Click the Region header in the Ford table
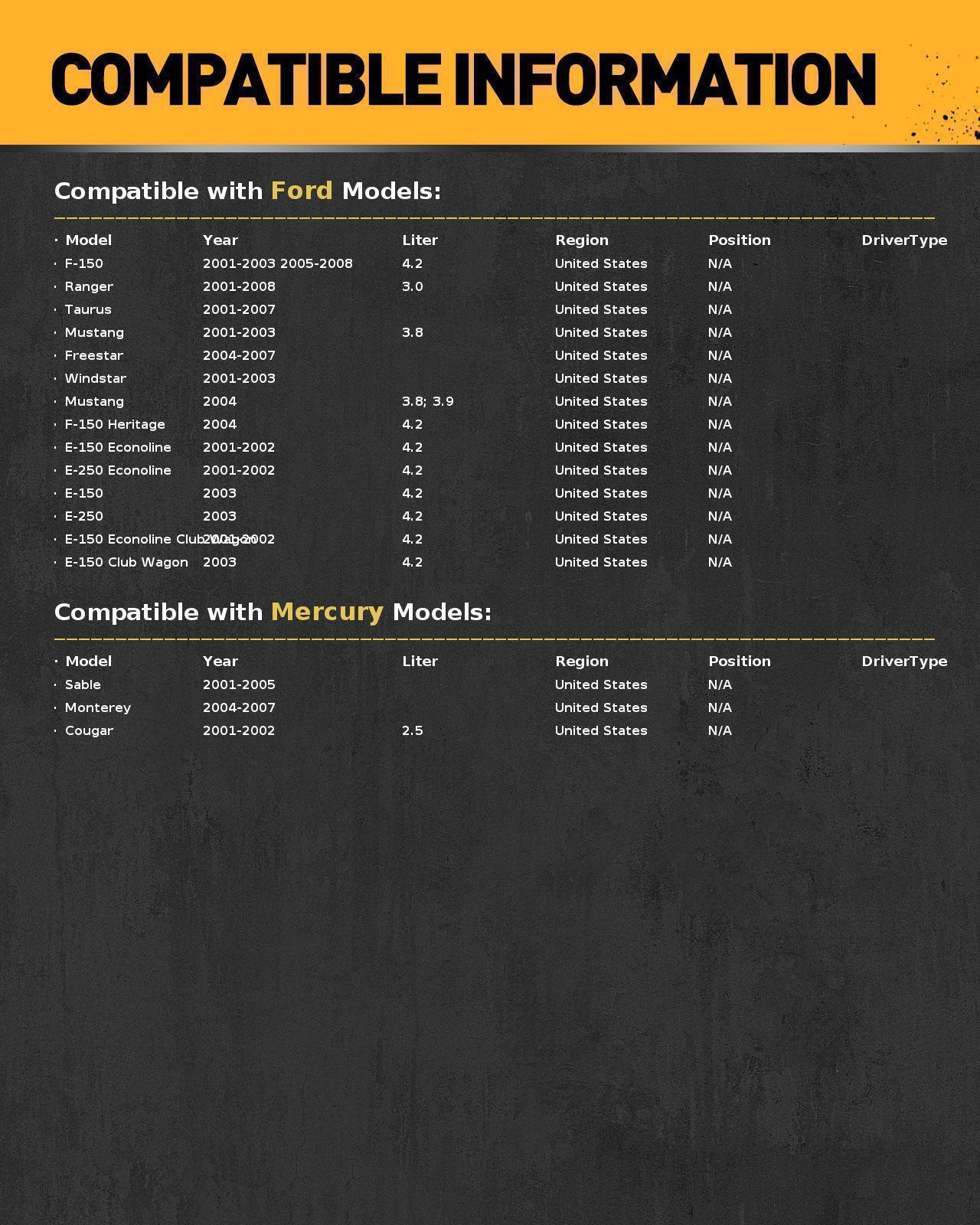980x1225 pixels. pos(582,240)
